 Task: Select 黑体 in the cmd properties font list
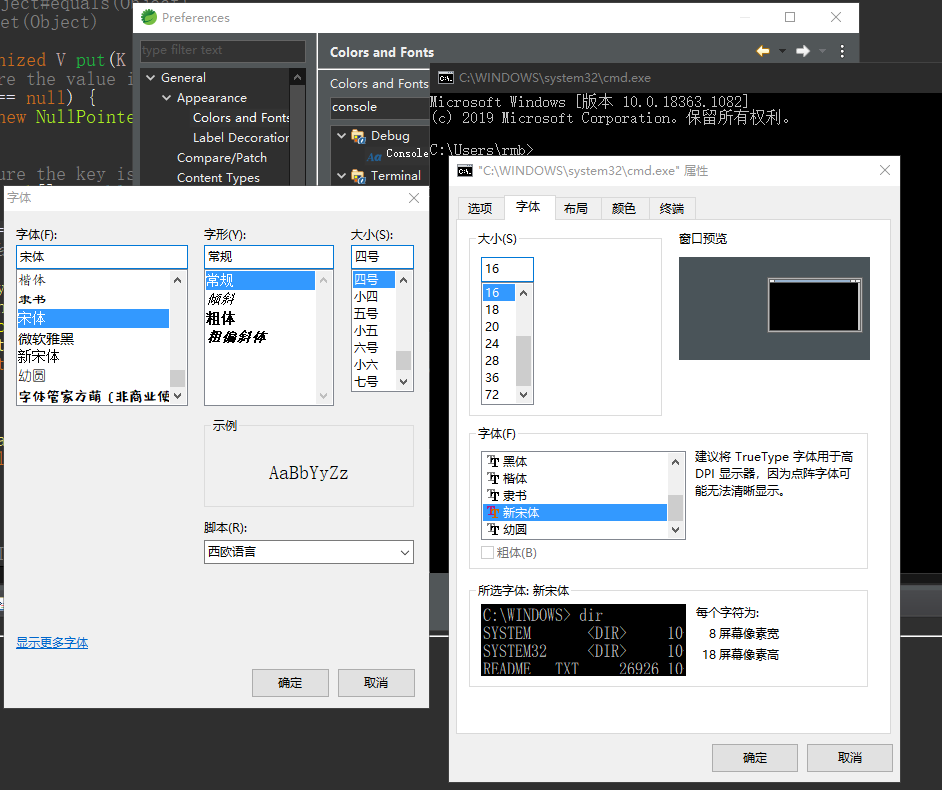[x=515, y=461]
